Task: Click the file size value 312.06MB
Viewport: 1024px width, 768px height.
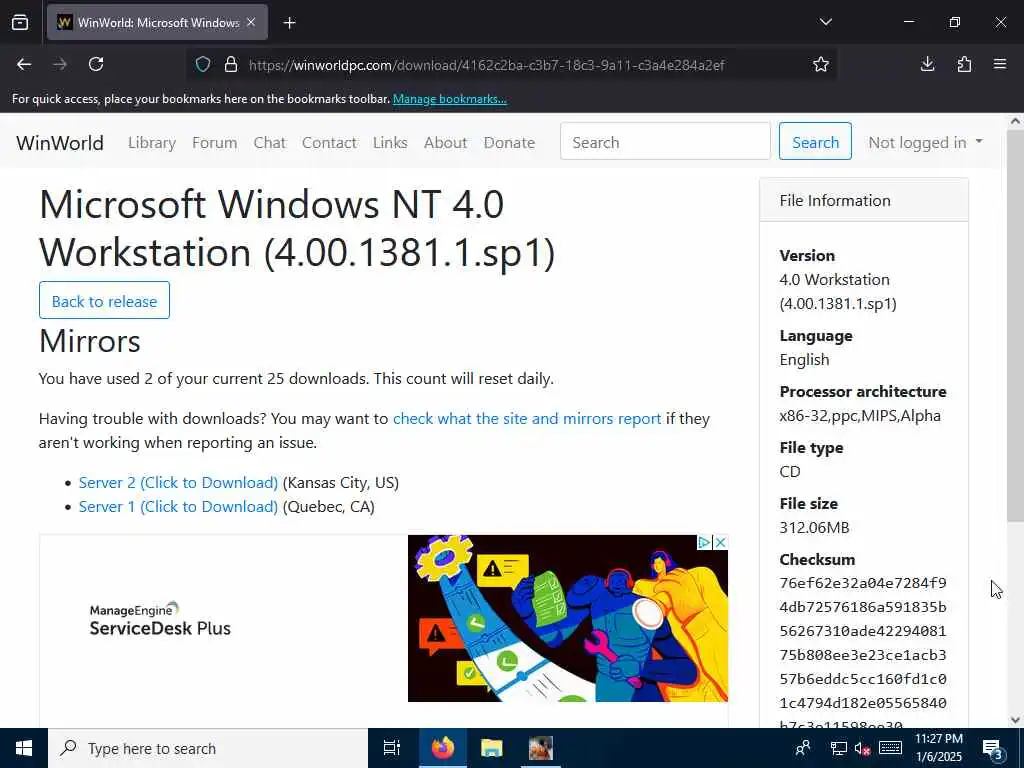Action: (x=814, y=528)
